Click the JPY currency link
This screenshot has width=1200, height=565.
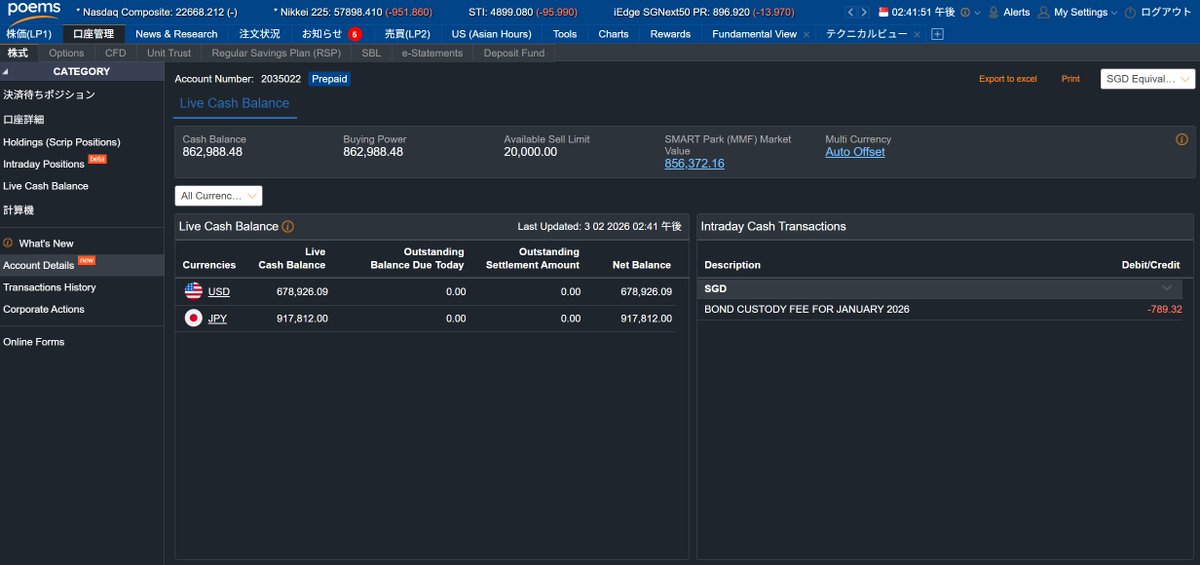click(x=217, y=319)
